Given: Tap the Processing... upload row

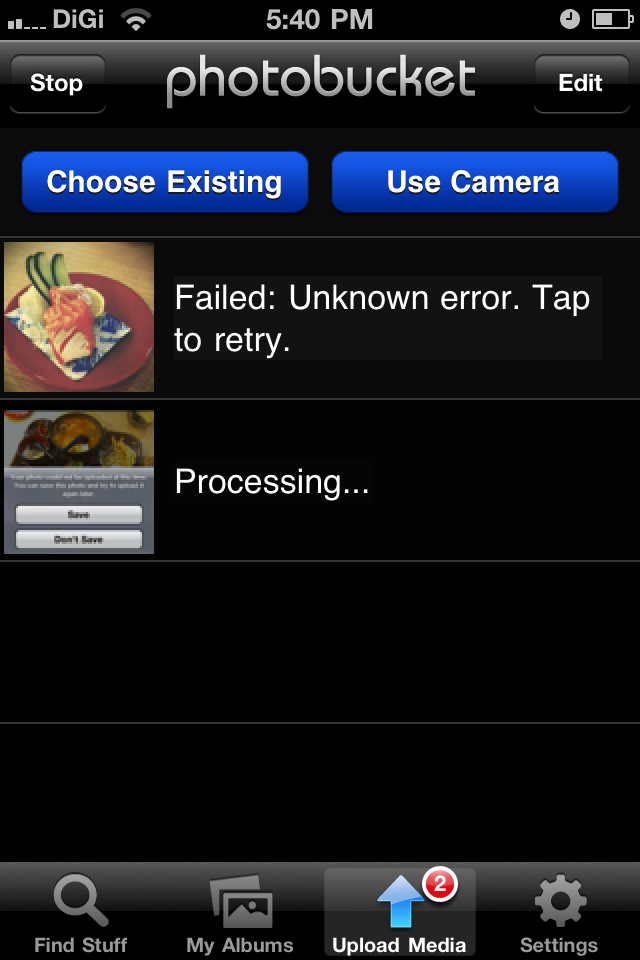Looking at the screenshot, I should click(x=320, y=481).
